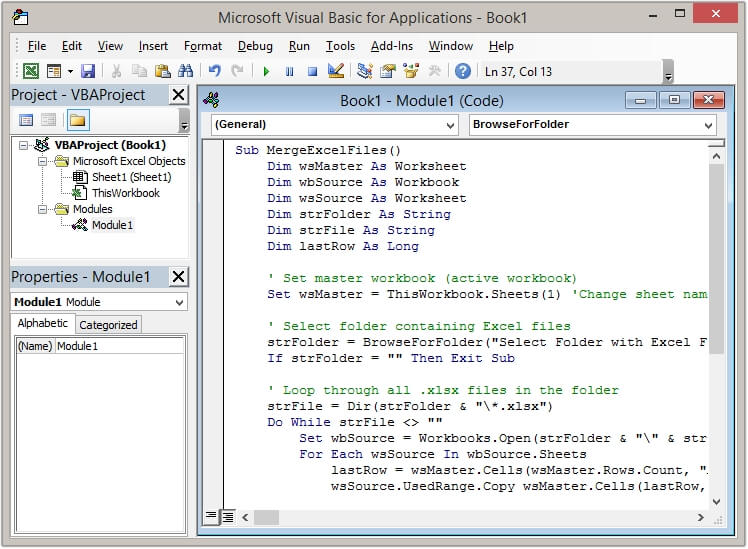Toggle Folders view in the Project panel

click(x=78, y=121)
